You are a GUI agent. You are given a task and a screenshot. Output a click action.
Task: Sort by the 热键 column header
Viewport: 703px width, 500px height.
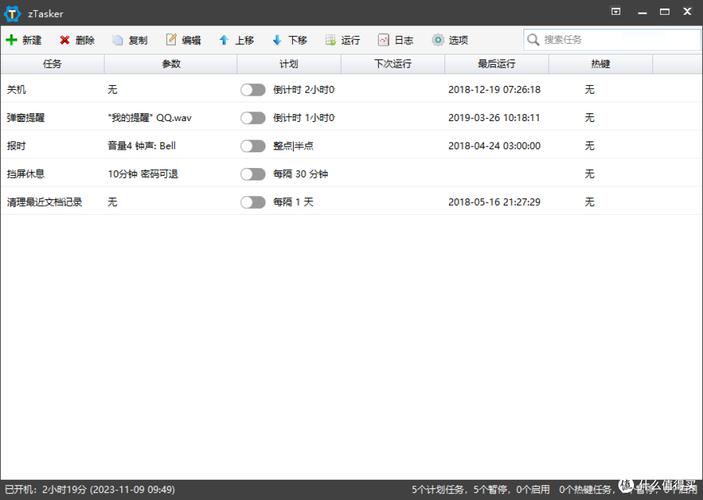(x=601, y=64)
